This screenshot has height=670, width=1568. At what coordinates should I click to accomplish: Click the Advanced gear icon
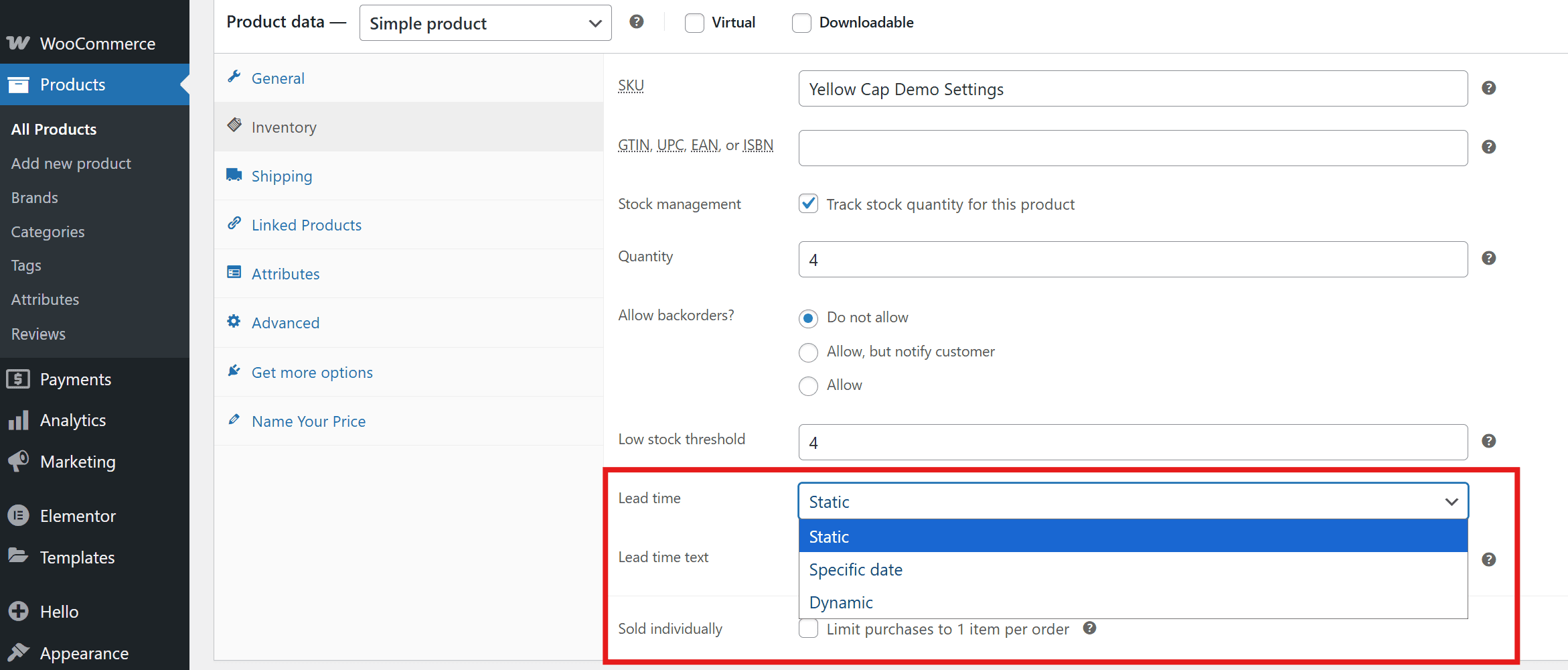234,321
